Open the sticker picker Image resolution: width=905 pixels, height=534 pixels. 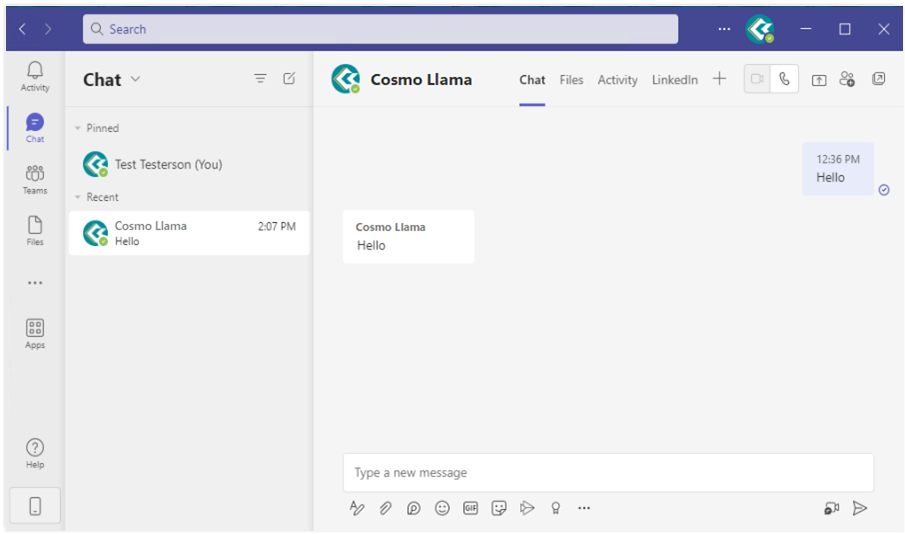pos(499,508)
